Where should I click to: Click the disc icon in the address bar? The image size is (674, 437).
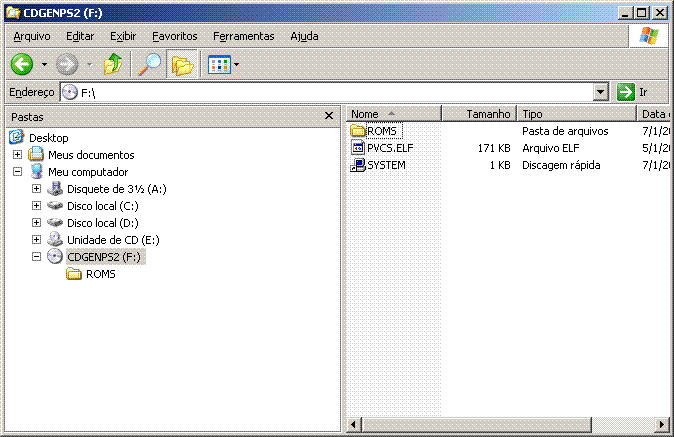pyautogui.click(x=70, y=92)
